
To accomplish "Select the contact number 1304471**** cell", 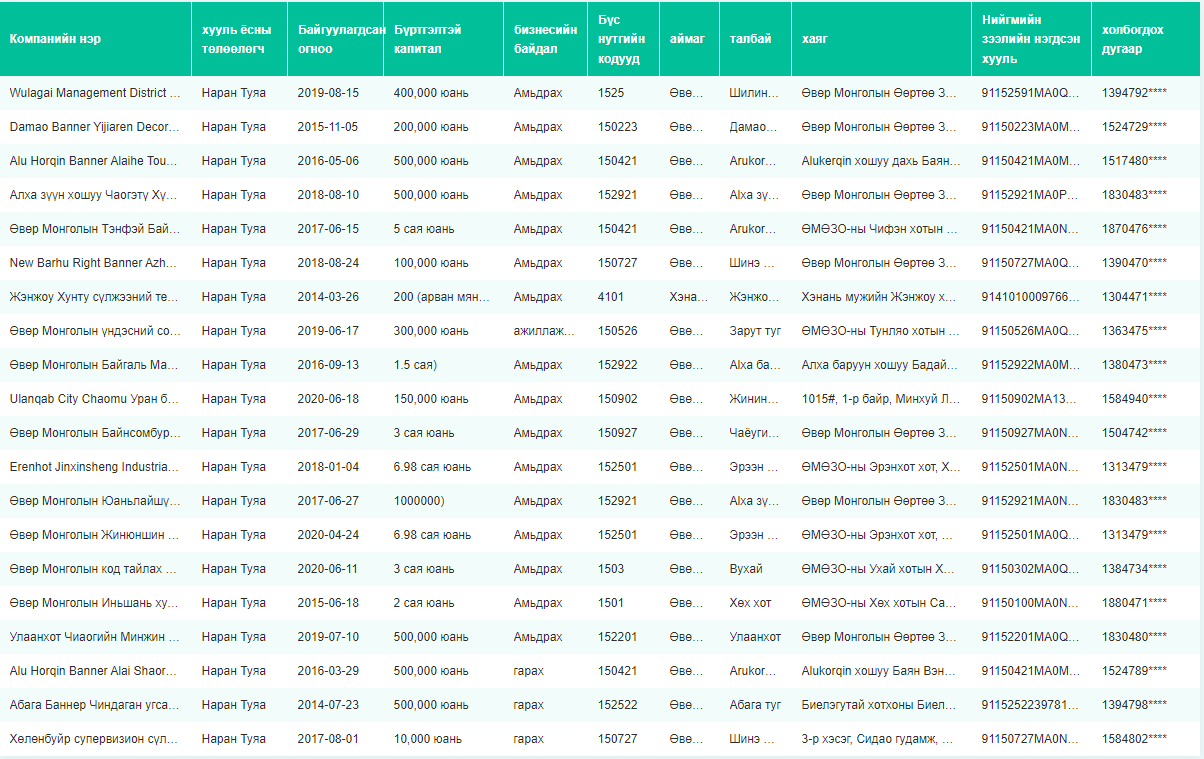I will point(1134,297).
